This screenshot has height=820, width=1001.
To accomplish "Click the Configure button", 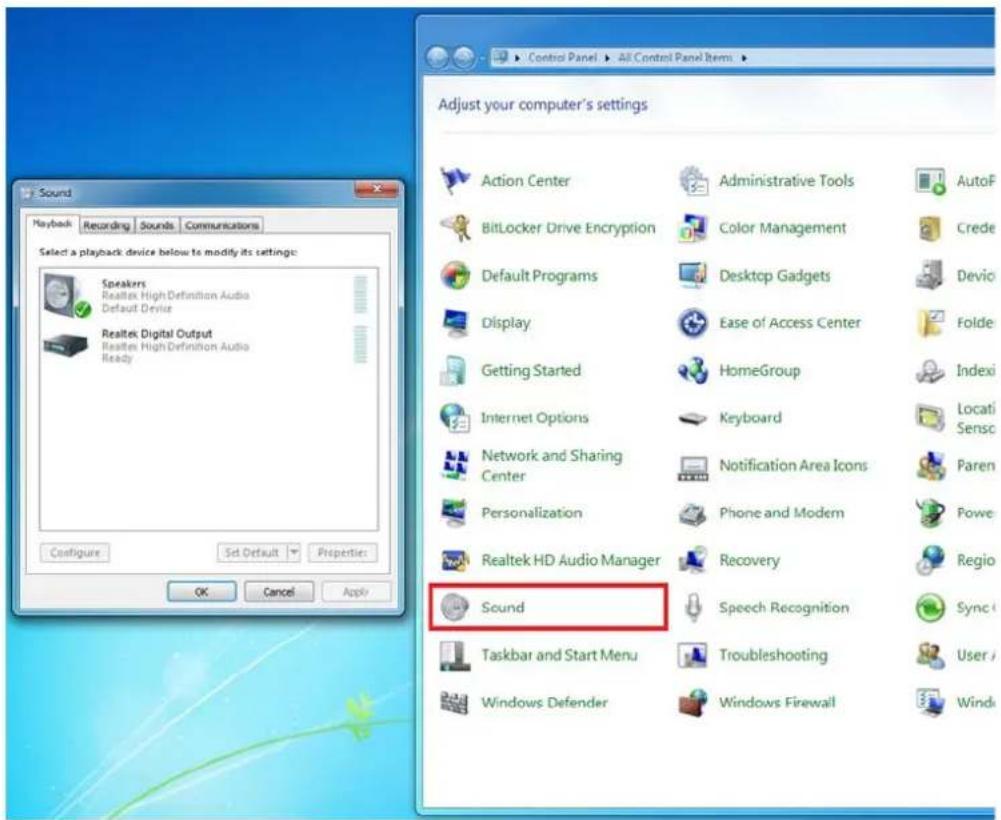I will pos(75,552).
